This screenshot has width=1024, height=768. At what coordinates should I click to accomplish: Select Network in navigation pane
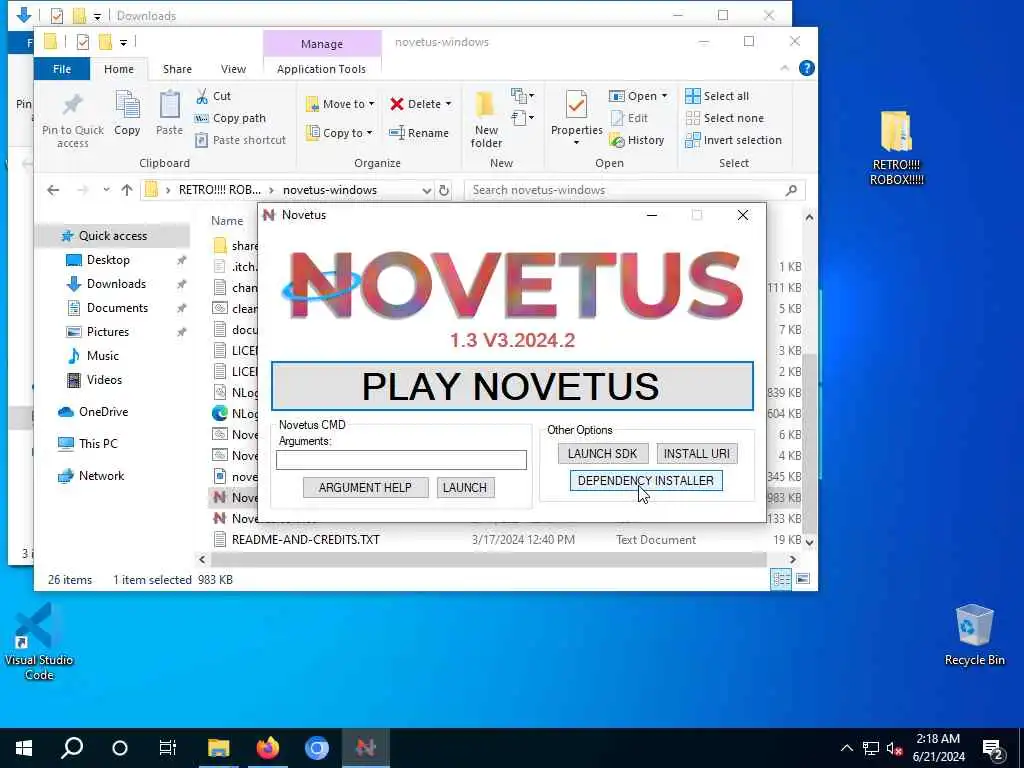coord(91,476)
